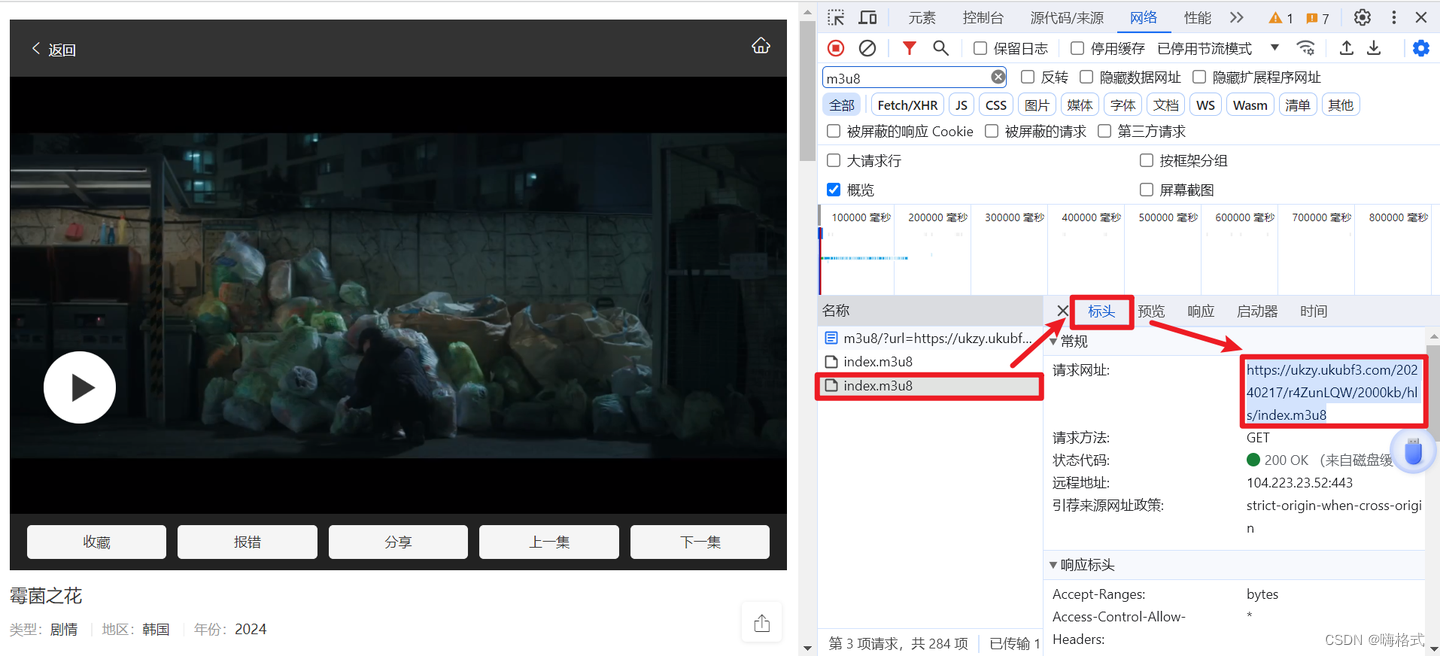Open the 启动器 tab
Viewport: 1440px width, 656px height.
1257,311
